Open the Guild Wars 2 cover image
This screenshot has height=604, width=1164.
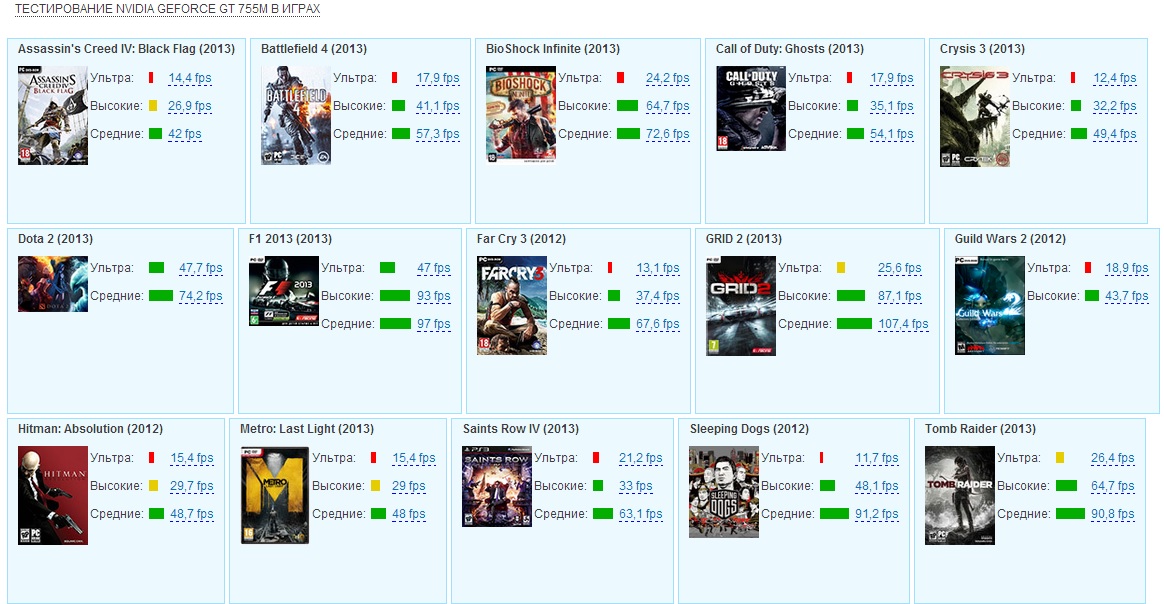[x=990, y=306]
